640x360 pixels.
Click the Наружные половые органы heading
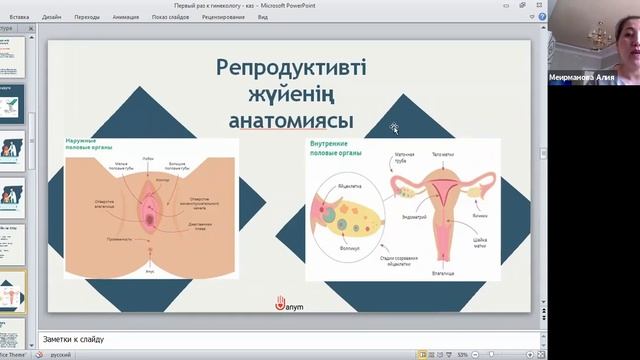89,144
